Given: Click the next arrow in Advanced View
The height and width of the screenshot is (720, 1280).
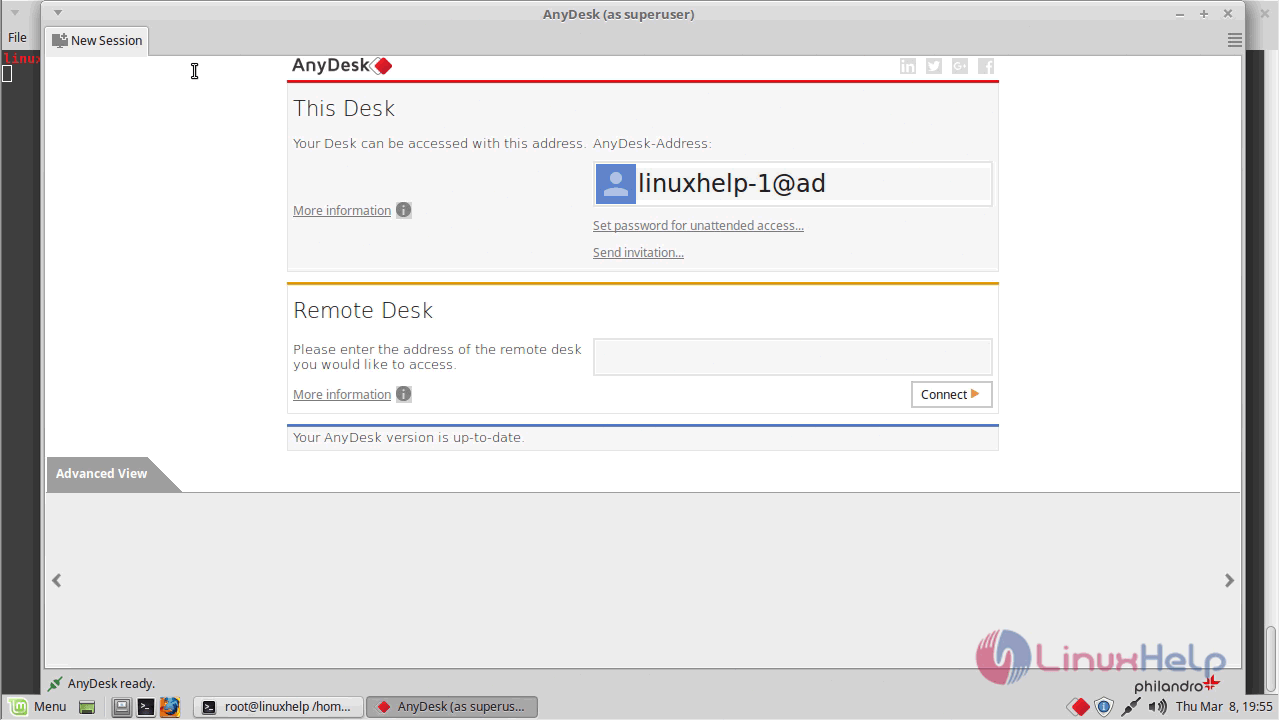Looking at the screenshot, I should 1229,580.
